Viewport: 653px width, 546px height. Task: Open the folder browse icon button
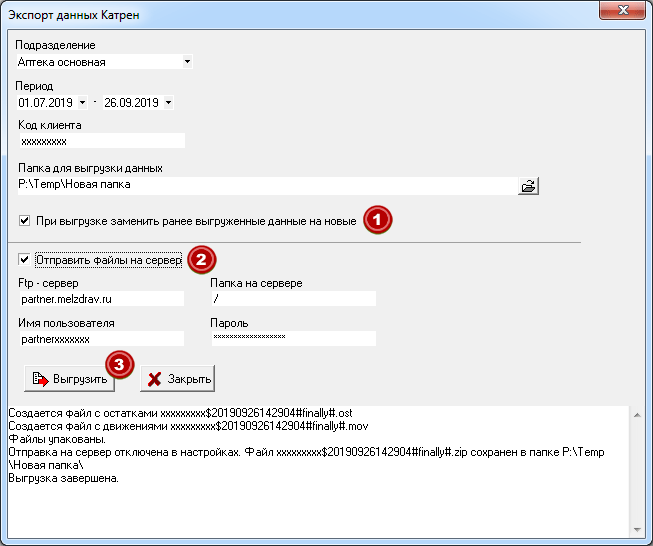click(528, 186)
